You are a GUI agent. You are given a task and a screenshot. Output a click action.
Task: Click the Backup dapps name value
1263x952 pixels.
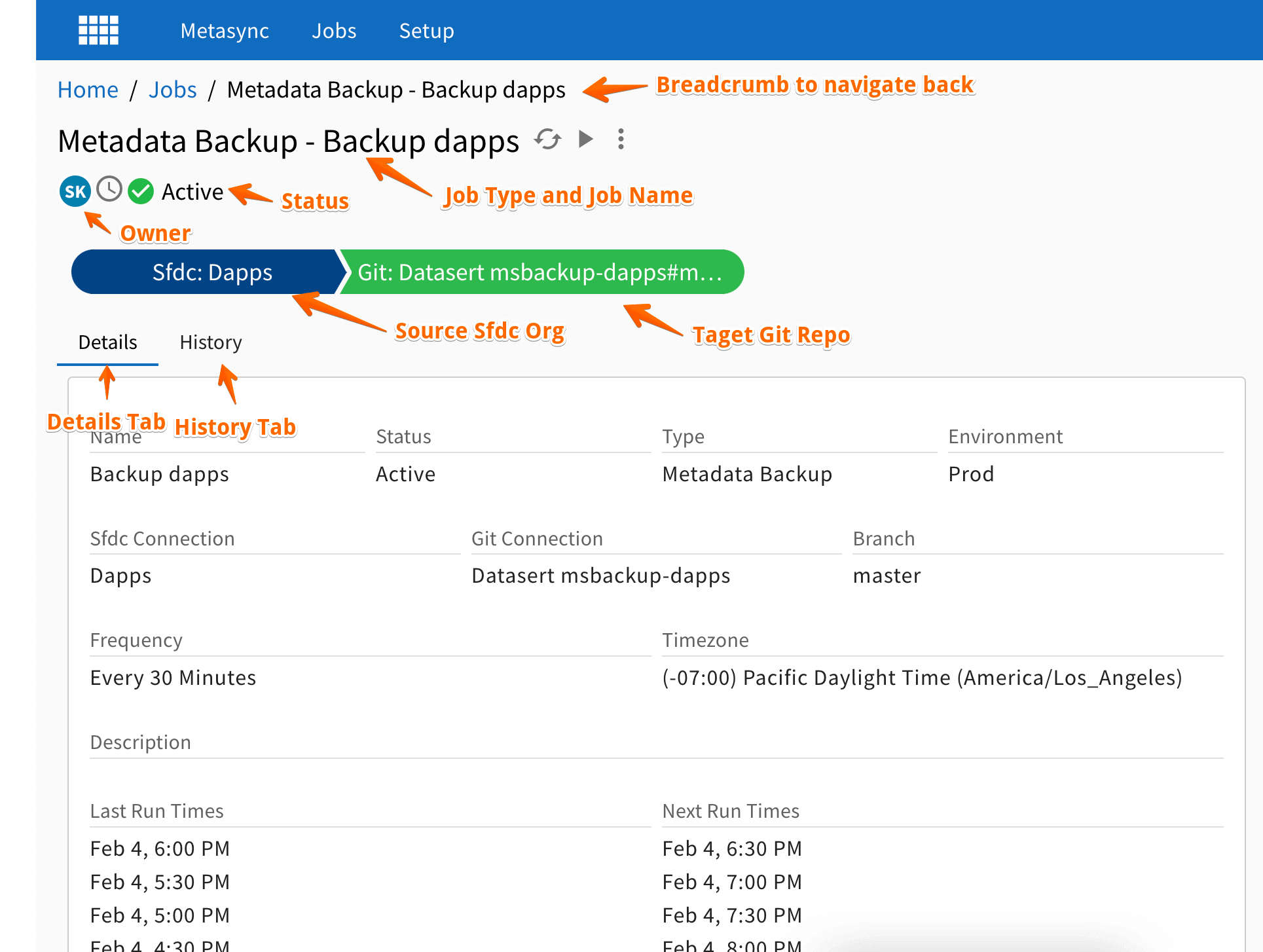[x=160, y=474]
